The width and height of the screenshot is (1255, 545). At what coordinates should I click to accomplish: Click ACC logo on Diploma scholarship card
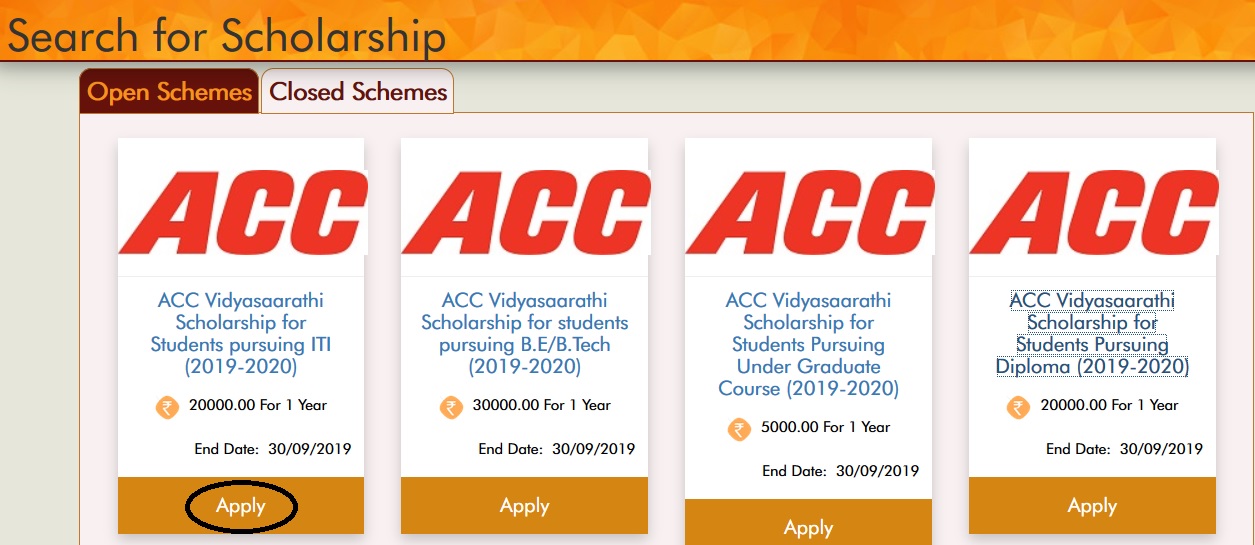pyautogui.click(x=1093, y=210)
